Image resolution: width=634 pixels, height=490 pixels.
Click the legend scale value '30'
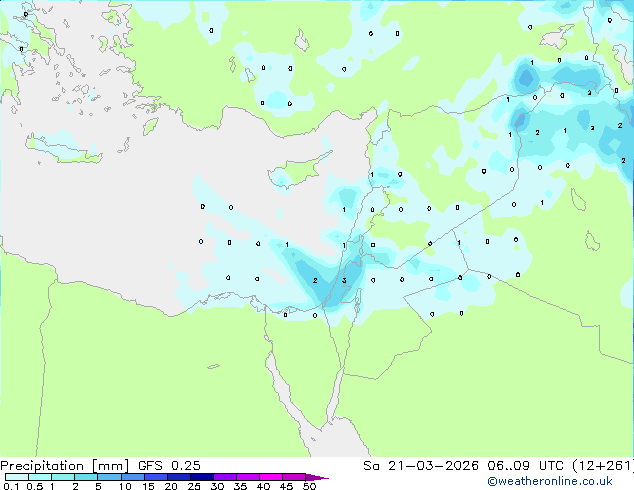tap(217, 486)
